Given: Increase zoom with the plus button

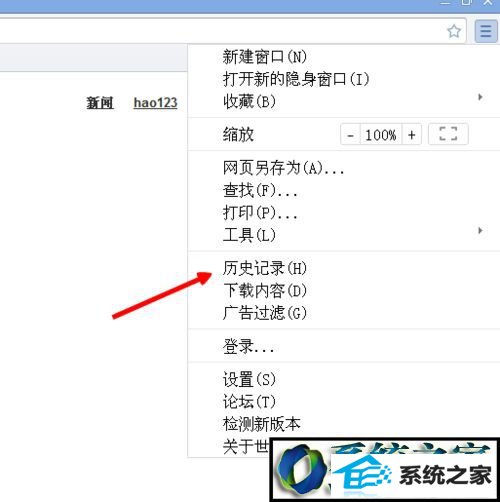Looking at the screenshot, I should [412, 135].
